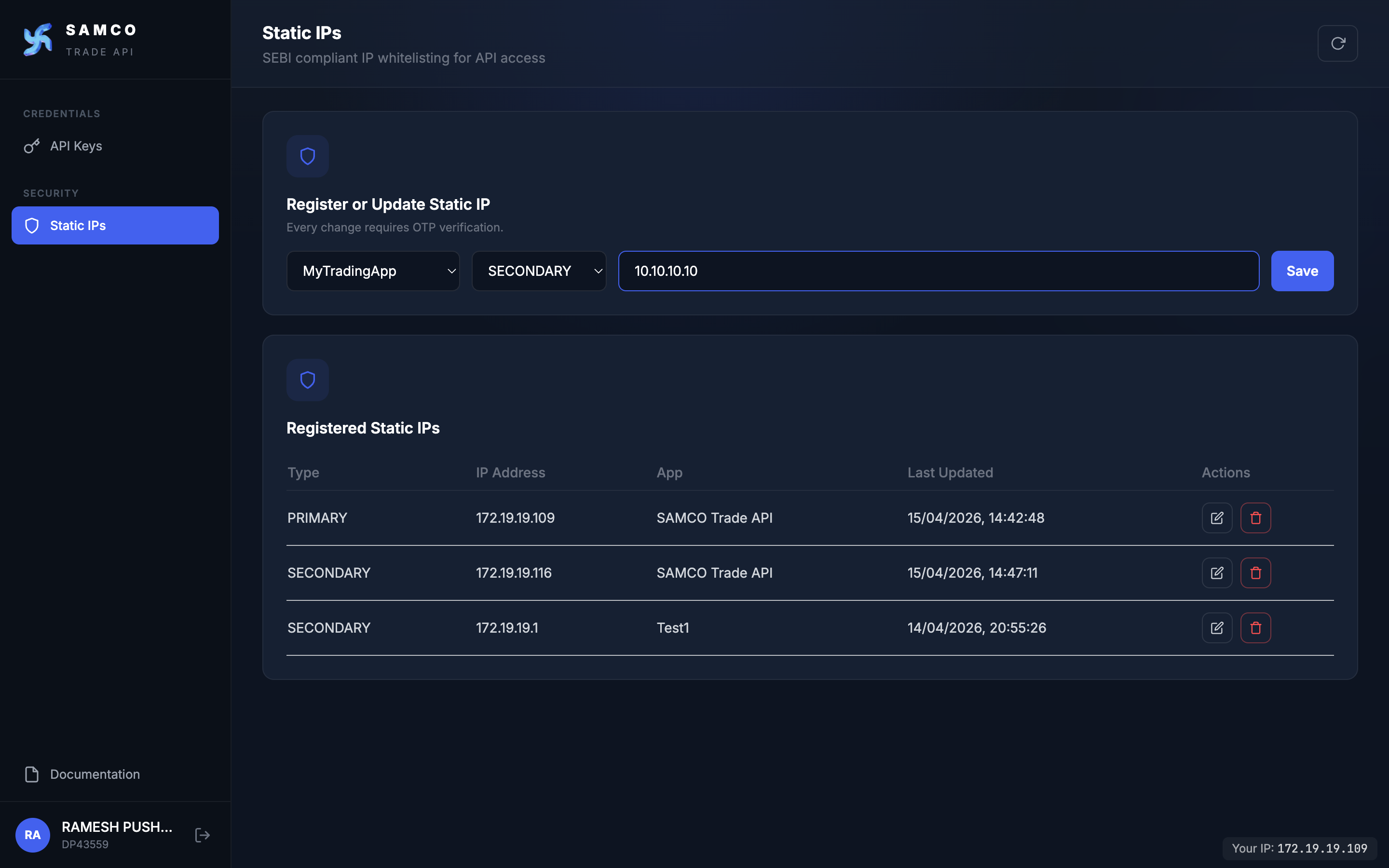
Task: Select Static IPs sidebar item
Action: pyautogui.click(x=115, y=226)
